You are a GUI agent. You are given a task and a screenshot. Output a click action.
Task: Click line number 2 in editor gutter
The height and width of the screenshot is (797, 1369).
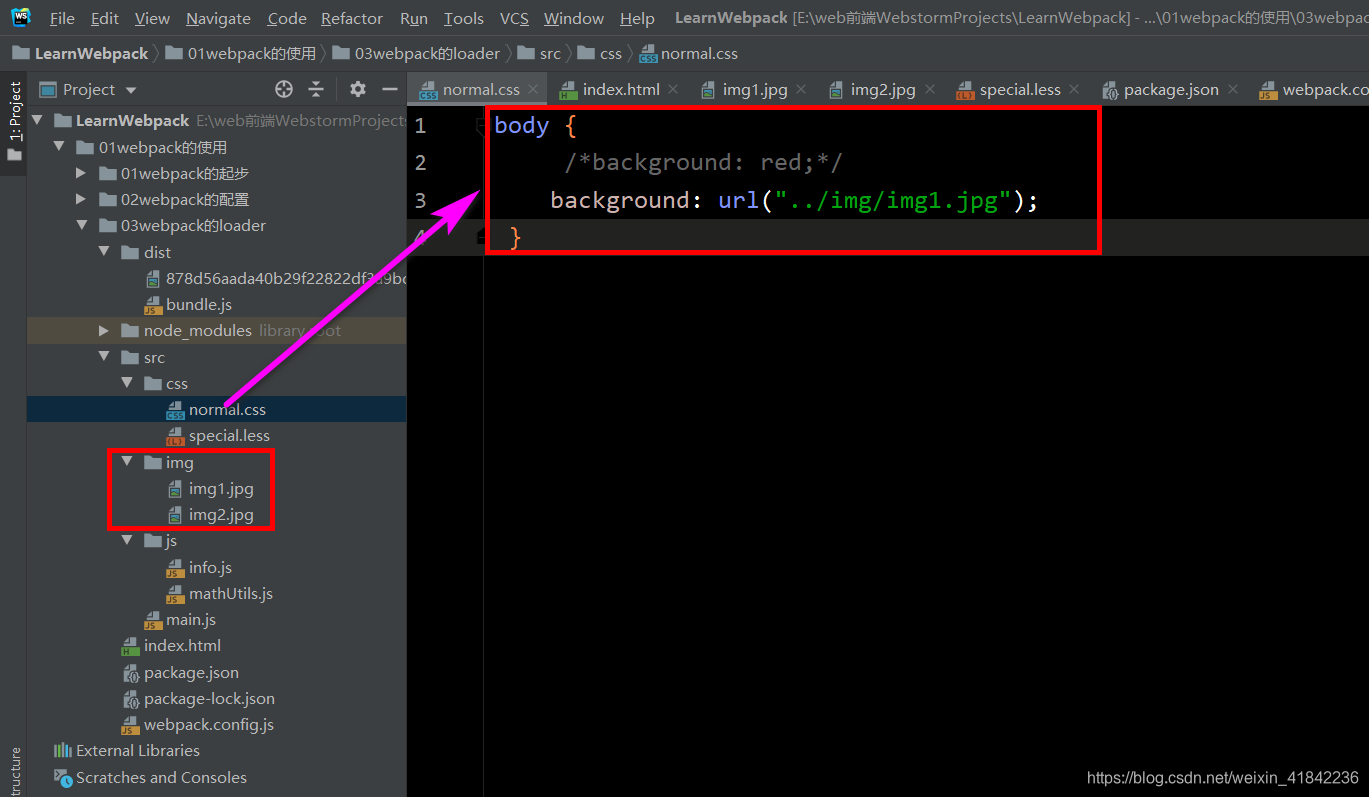(x=420, y=162)
